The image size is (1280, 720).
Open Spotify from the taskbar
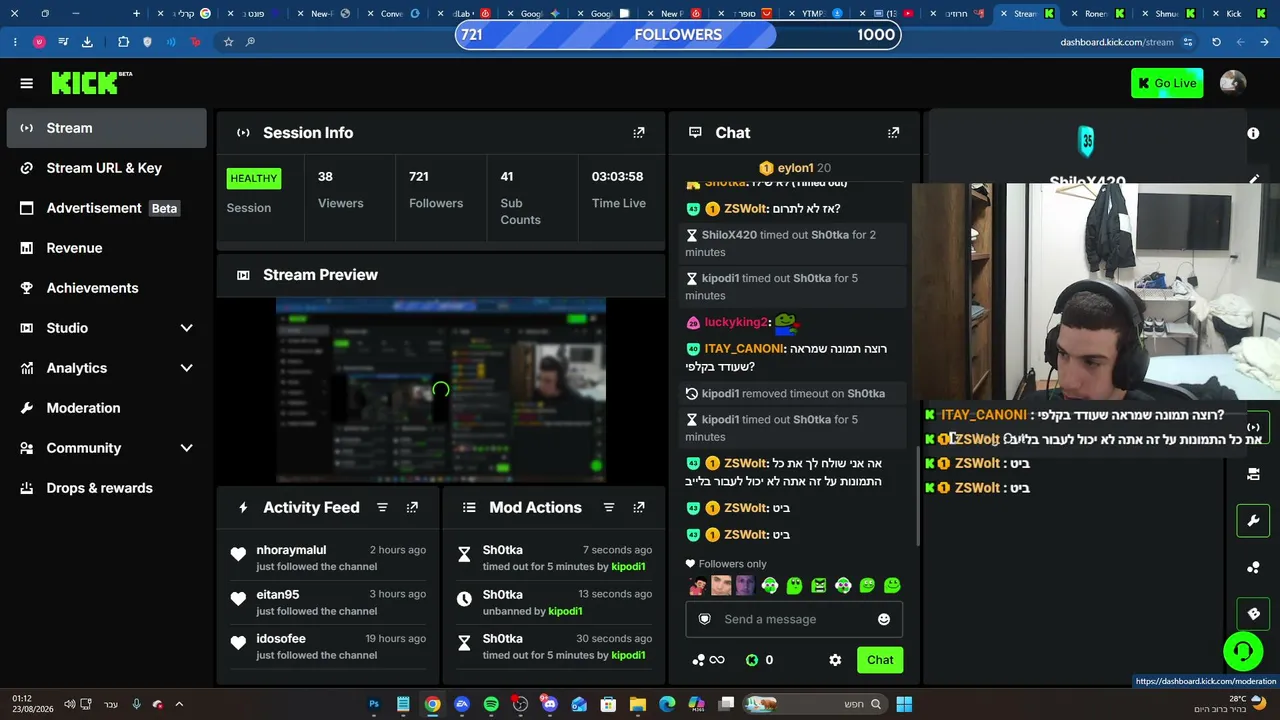tap(491, 704)
